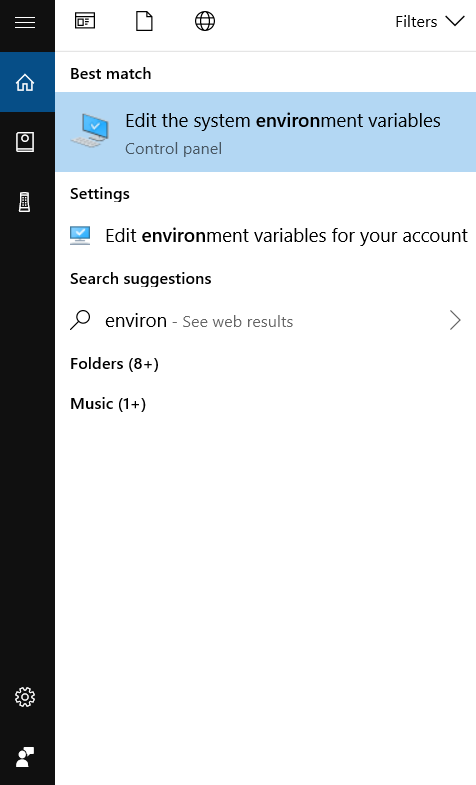
Task: Filter results by Web globe icon
Action: pos(205,22)
